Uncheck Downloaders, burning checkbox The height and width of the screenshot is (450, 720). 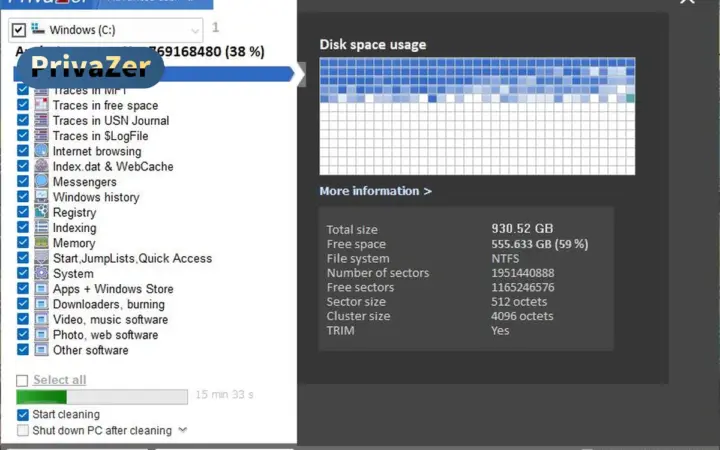pyautogui.click(x=22, y=304)
